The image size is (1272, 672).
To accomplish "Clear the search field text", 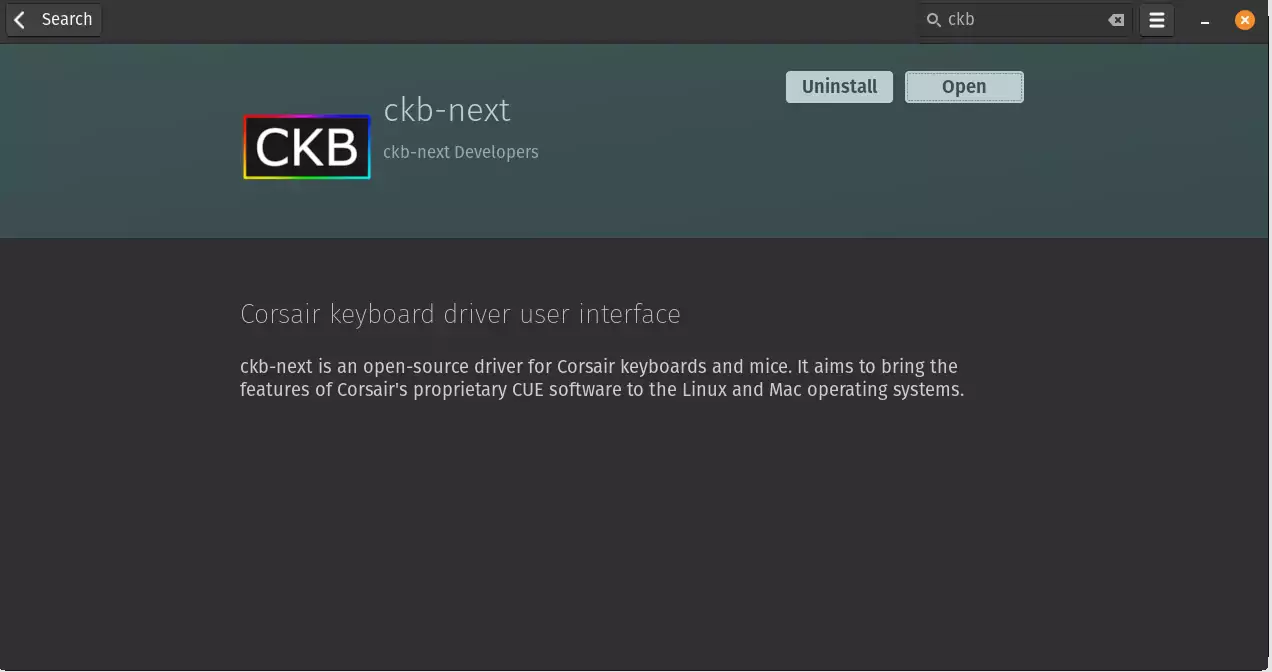I will [1116, 20].
